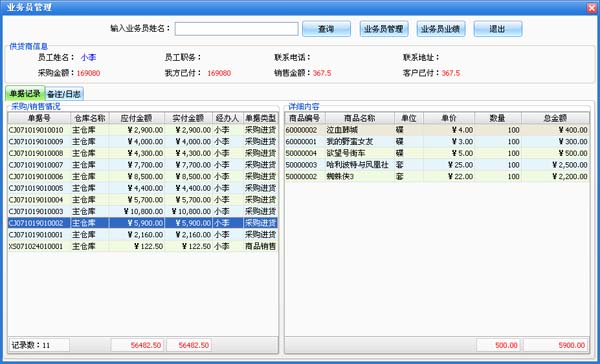
Task: Sort details by 商品名称 header
Action: 360,118
